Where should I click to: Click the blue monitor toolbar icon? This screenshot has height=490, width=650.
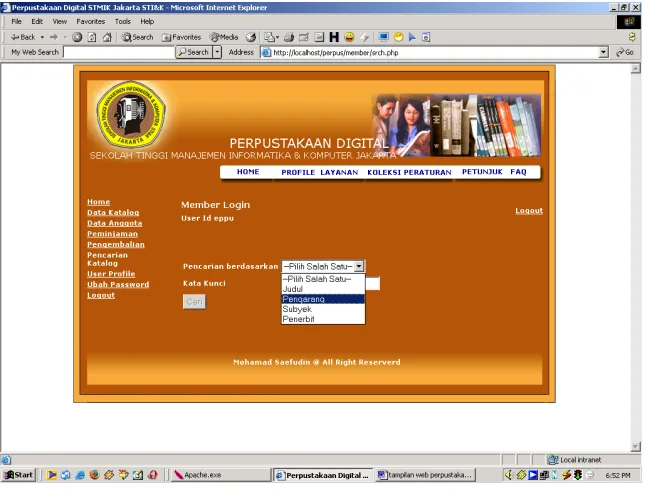[x=383, y=37]
